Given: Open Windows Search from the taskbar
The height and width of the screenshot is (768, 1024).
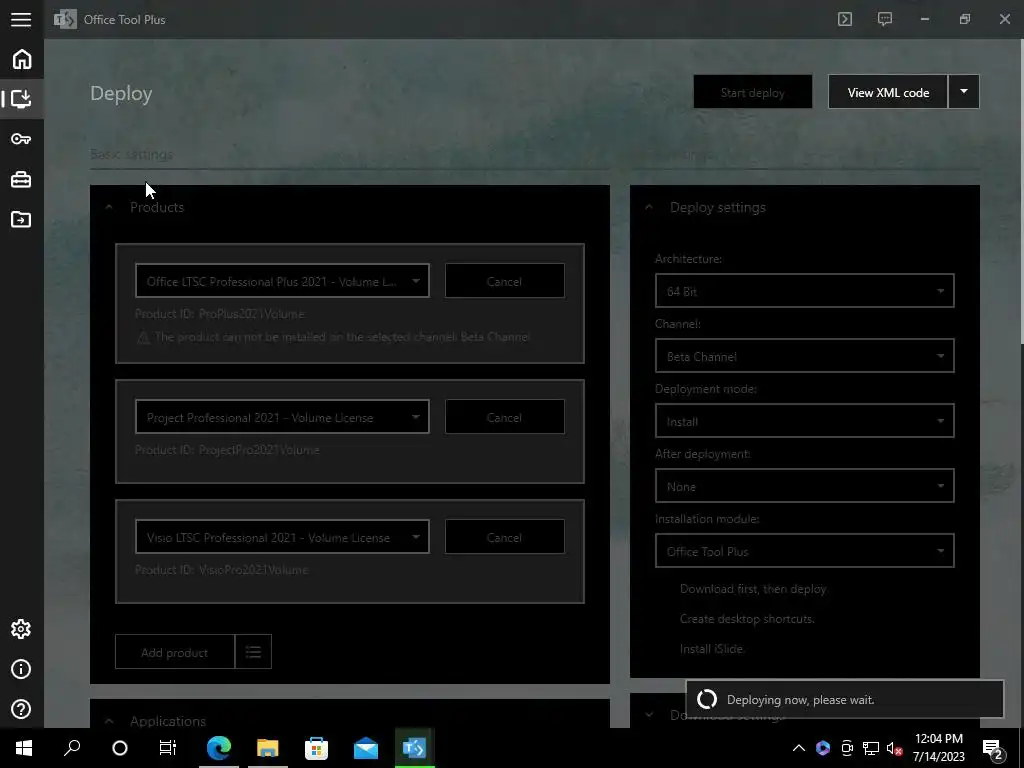Looking at the screenshot, I should tap(72, 748).
